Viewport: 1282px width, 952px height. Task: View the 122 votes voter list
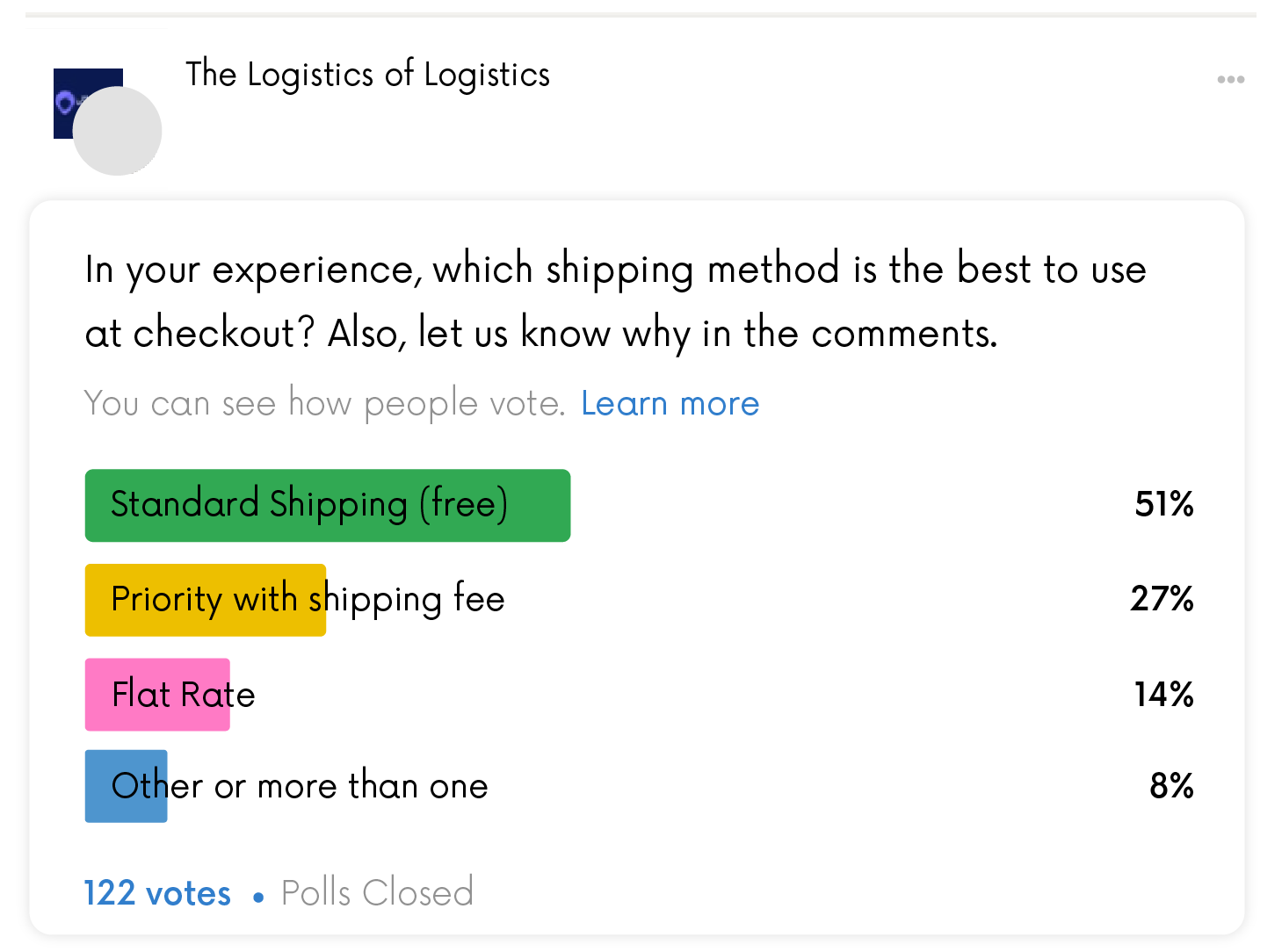click(157, 893)
